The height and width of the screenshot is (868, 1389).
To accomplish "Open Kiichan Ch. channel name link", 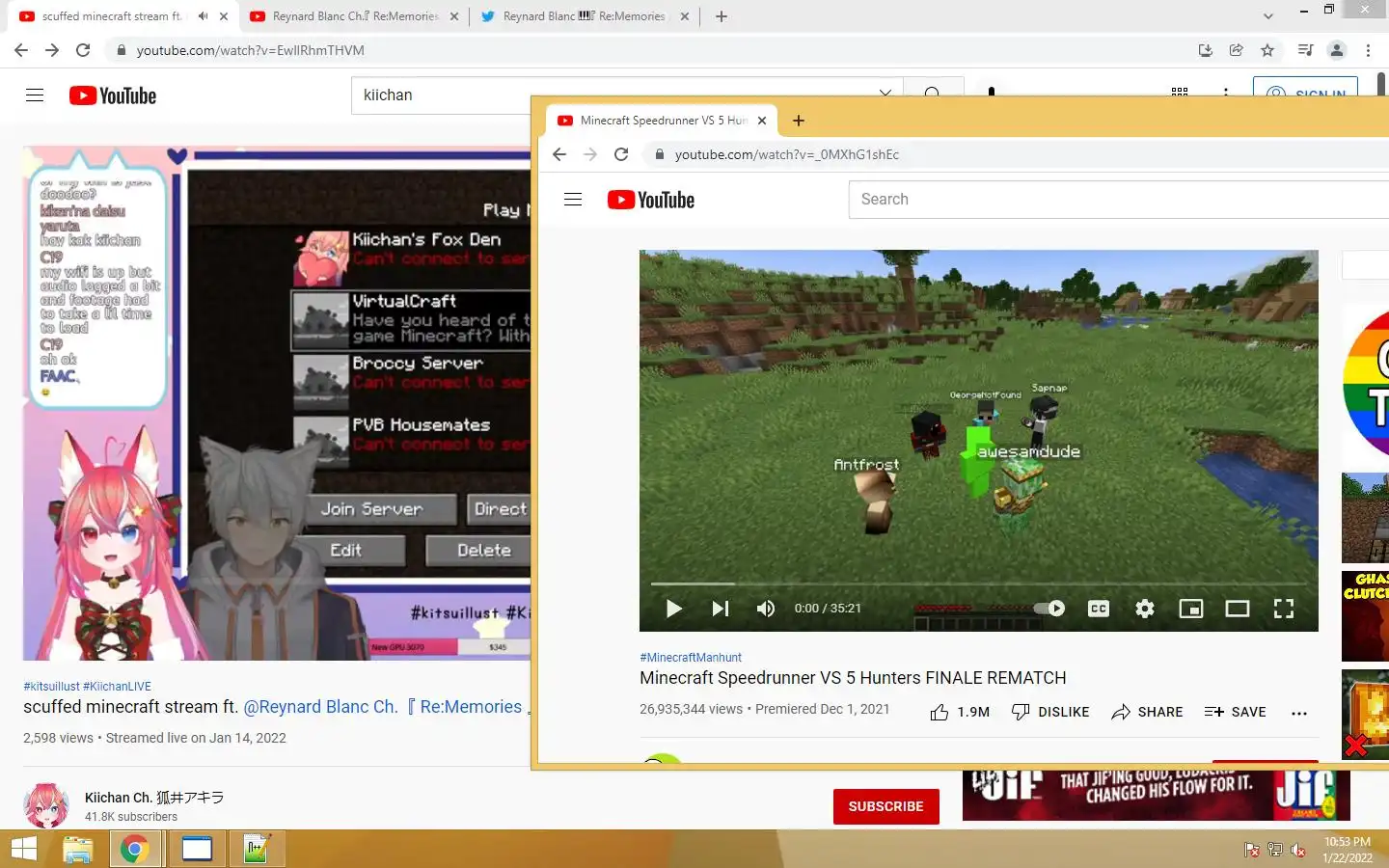I will click(x=154, y=798).
